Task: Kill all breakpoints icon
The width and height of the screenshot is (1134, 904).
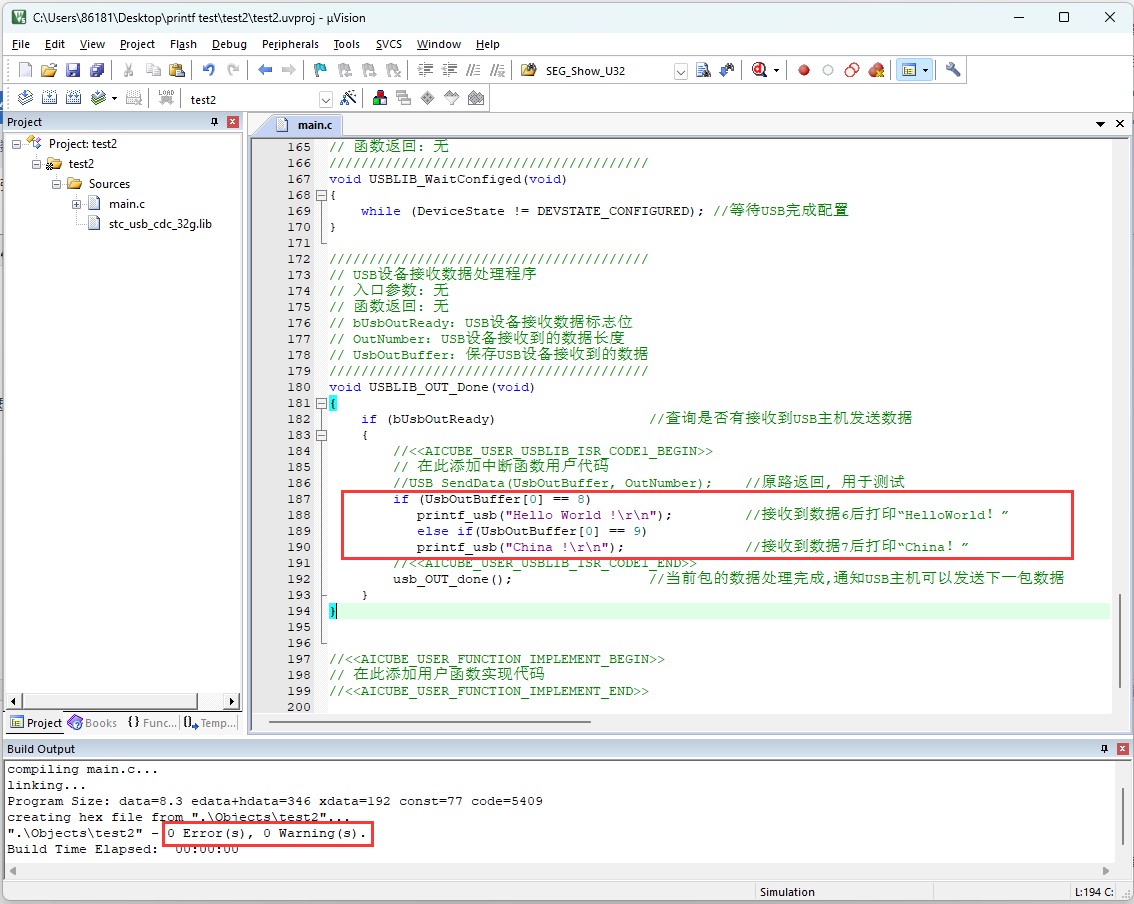Action: pyautogui.click(x=876, y=70)
